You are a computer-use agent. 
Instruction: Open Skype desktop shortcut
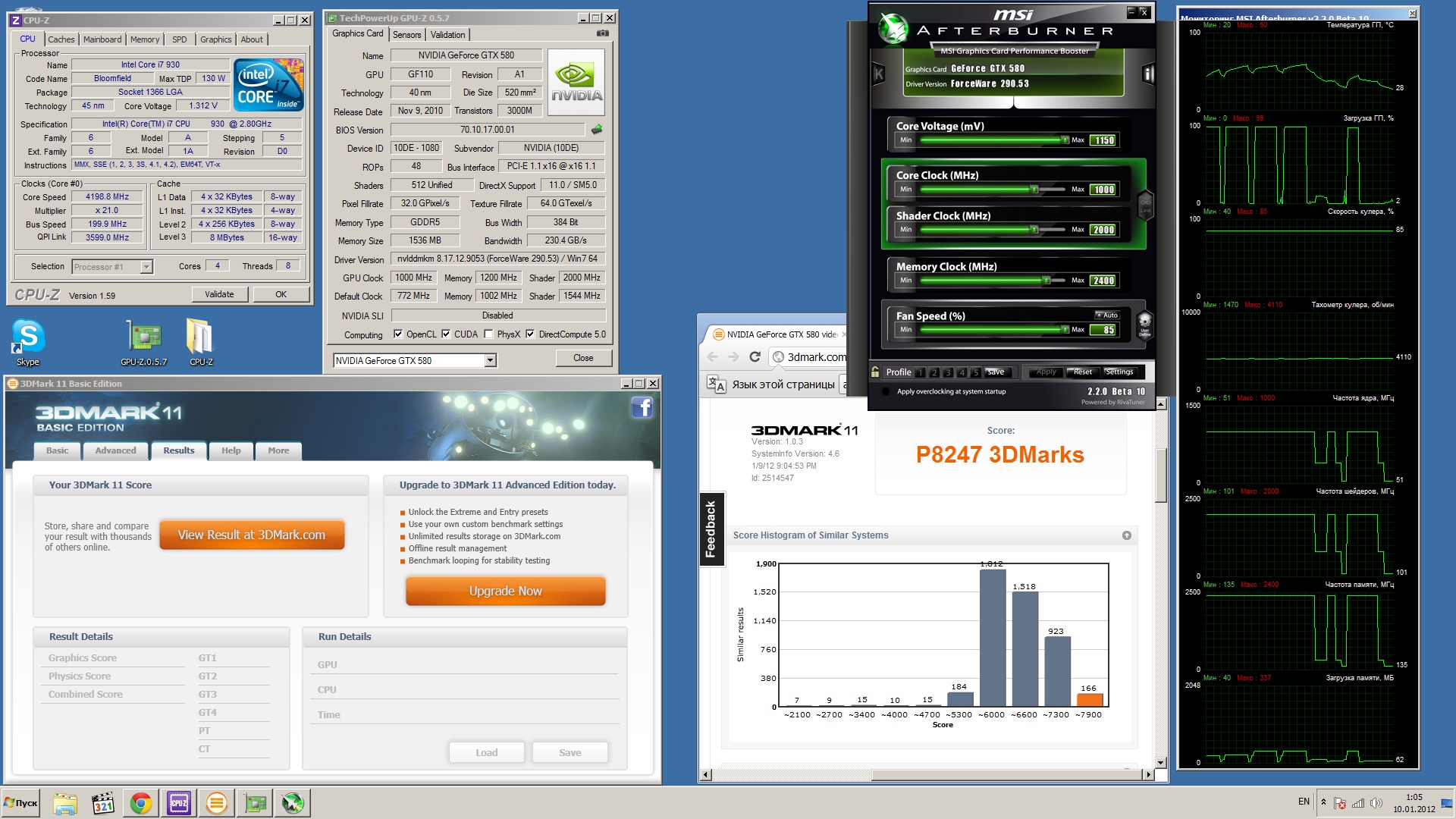(x=28, y=342)
